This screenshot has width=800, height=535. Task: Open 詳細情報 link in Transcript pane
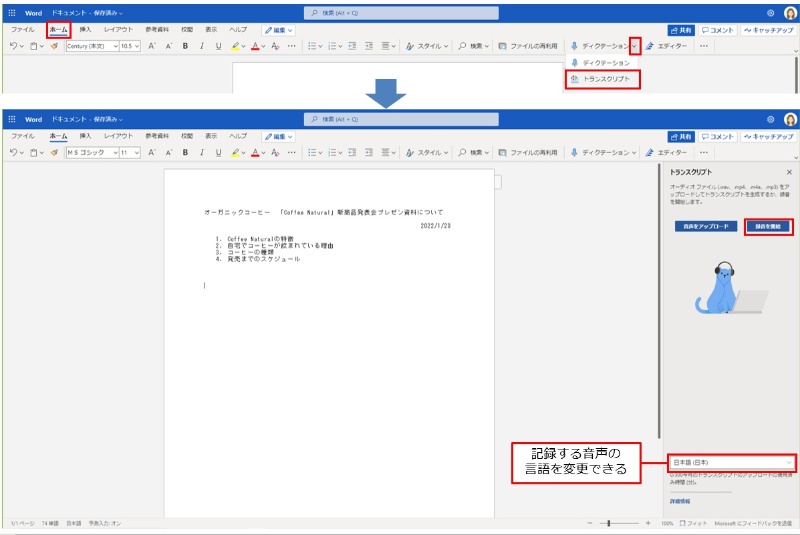tap(680, 501)
